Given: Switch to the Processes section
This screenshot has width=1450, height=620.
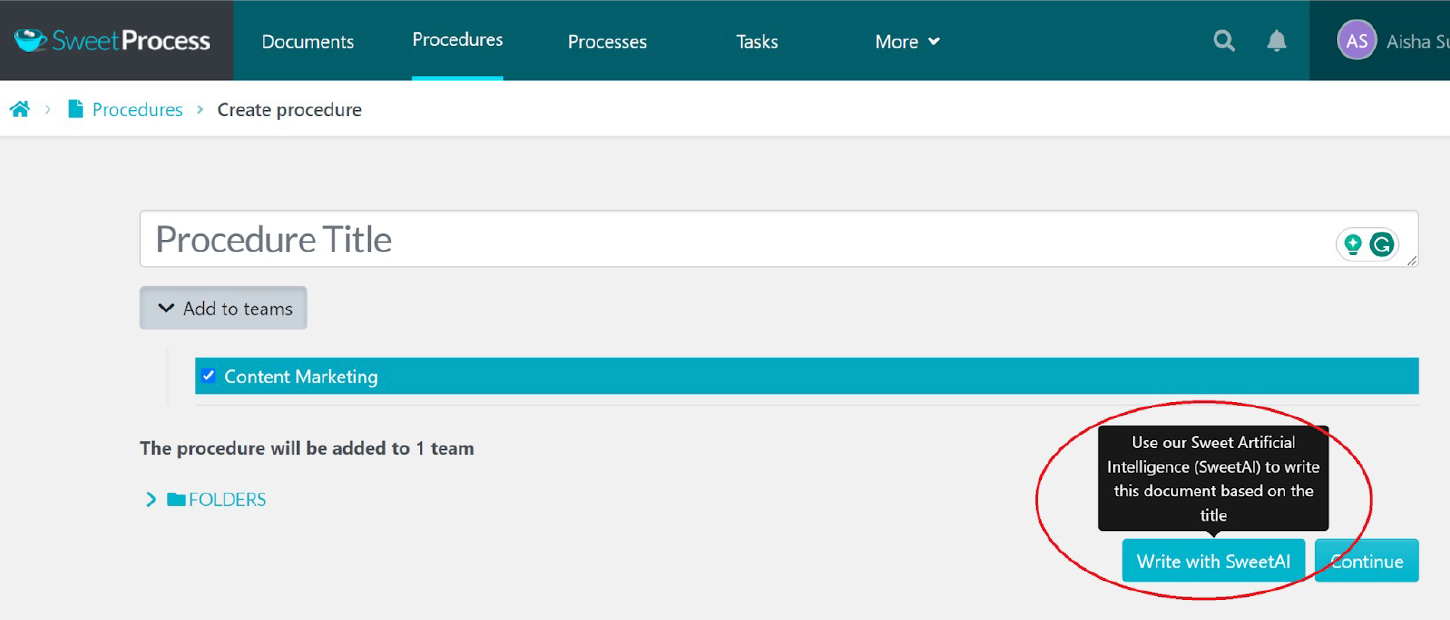Looking at the screenshot, I should point(607,42).
